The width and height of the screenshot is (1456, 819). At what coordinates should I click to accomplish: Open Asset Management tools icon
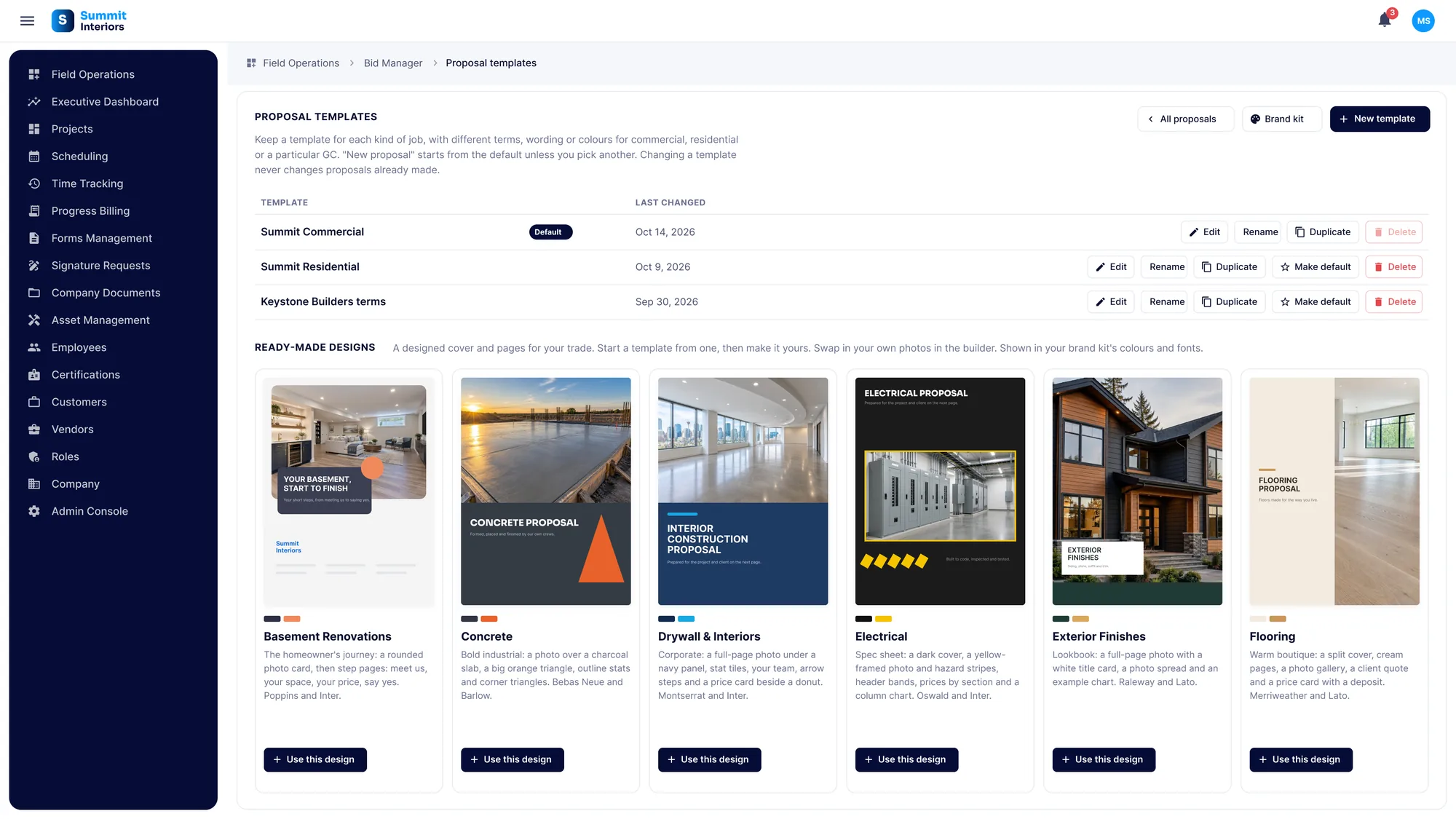(34, 320)
